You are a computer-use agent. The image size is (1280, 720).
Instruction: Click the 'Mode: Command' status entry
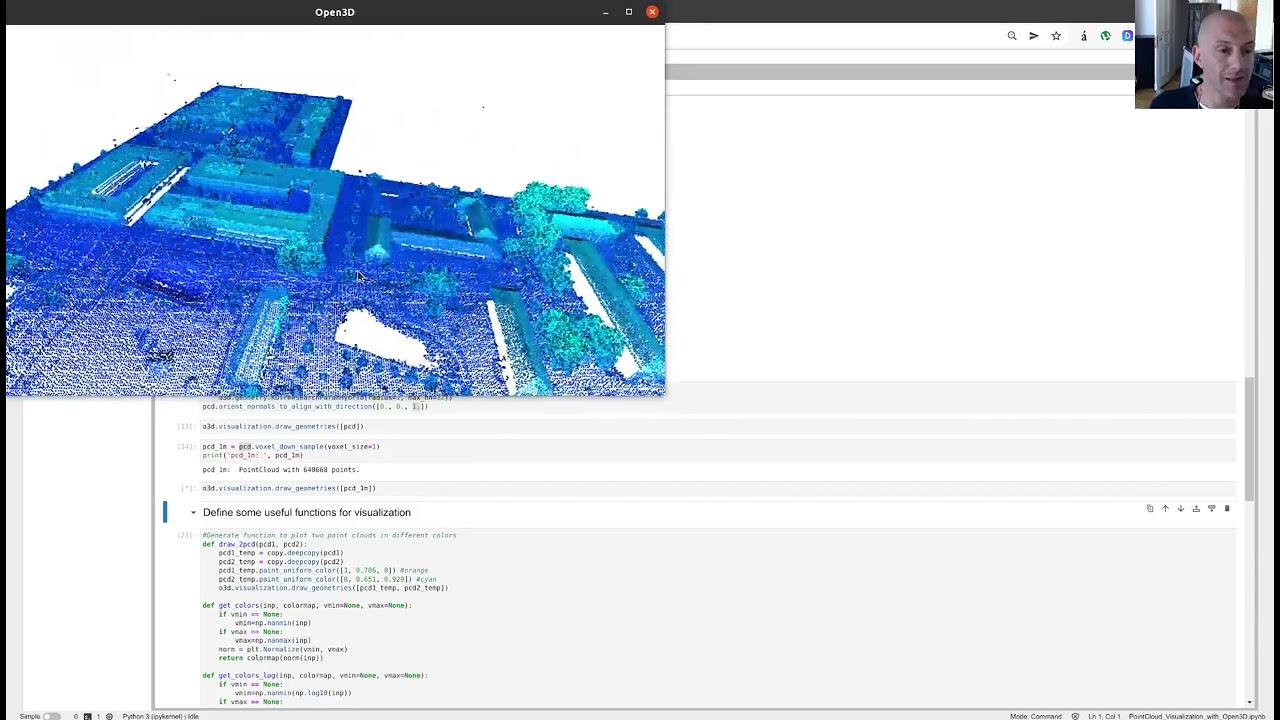click(1035, 716)
